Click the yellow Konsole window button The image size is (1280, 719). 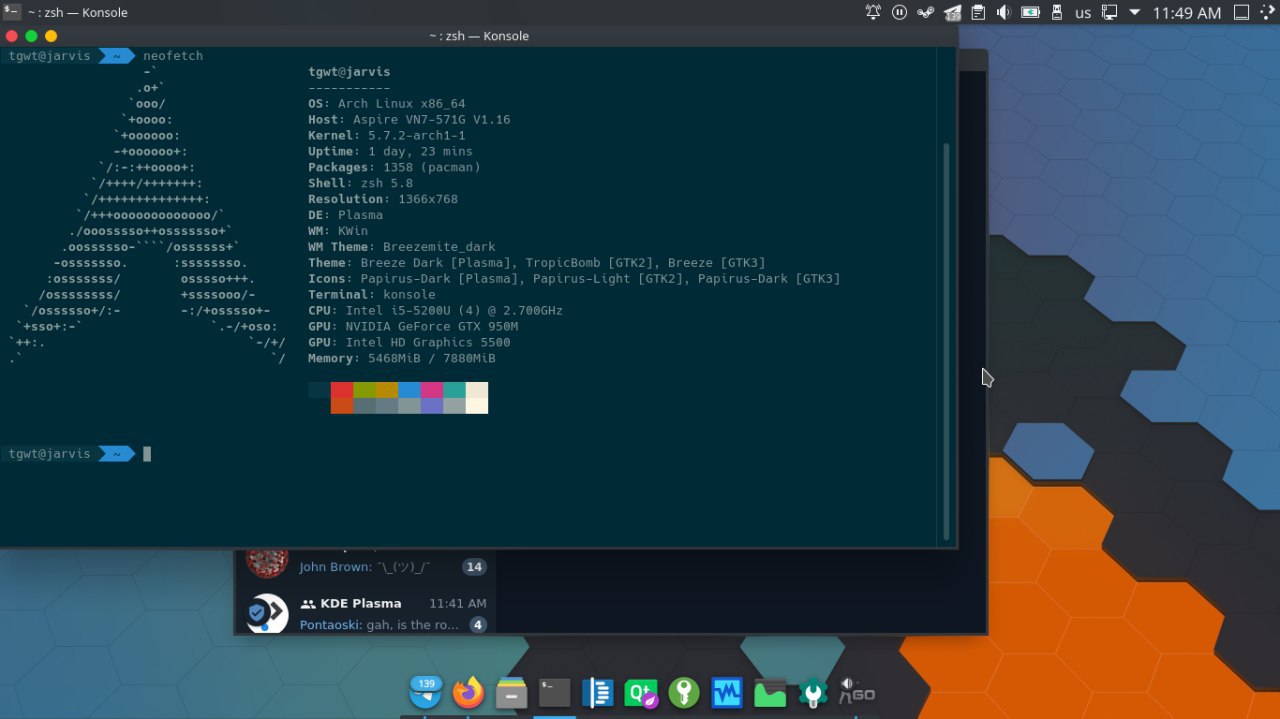51,36
